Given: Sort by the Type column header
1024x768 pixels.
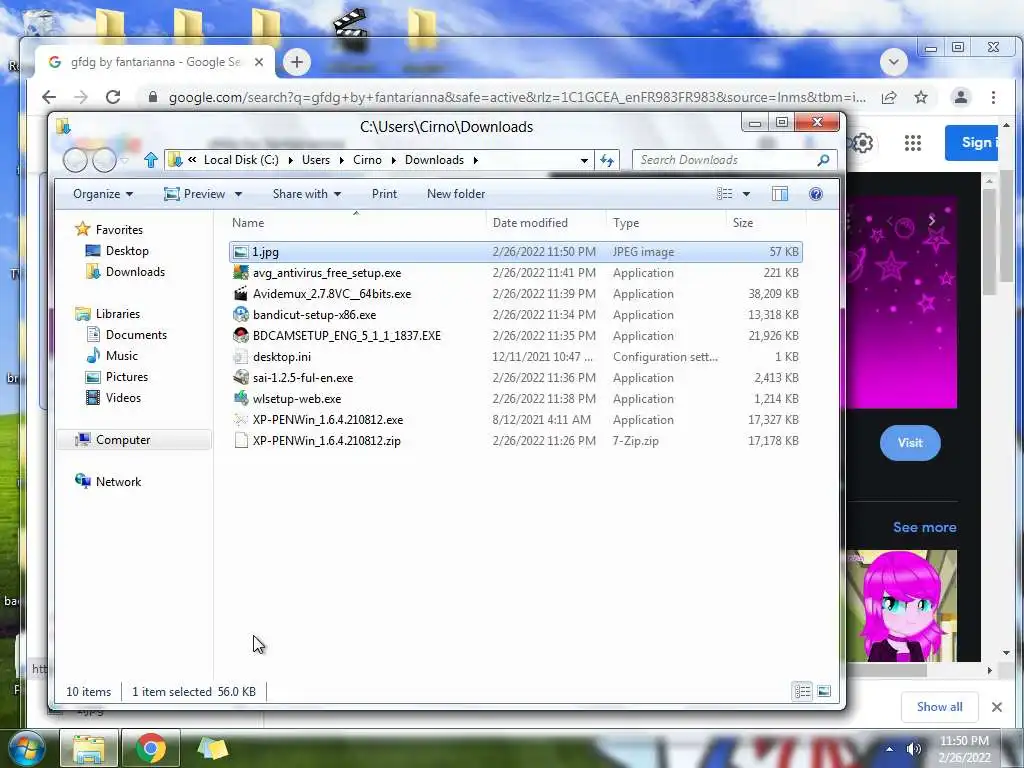Looking at the screenshot, I should (665, 223).
